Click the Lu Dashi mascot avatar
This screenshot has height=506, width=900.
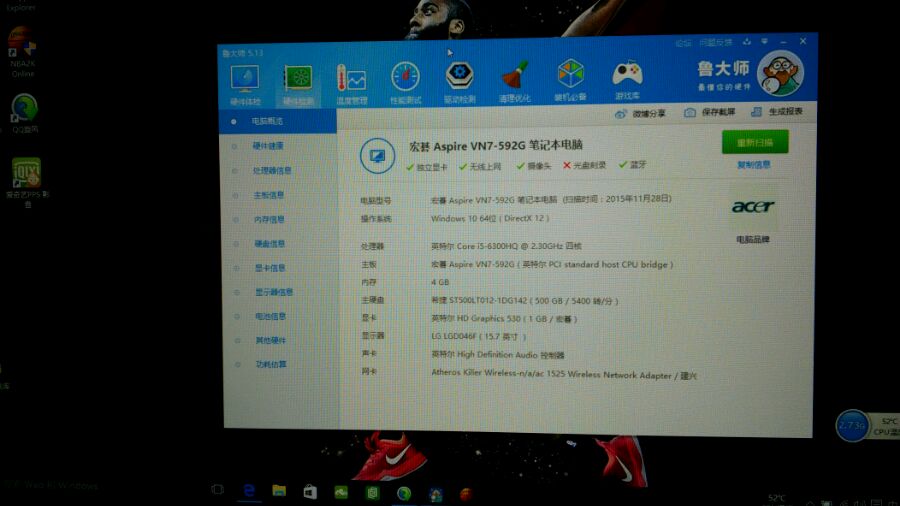[x=780, y=73]
